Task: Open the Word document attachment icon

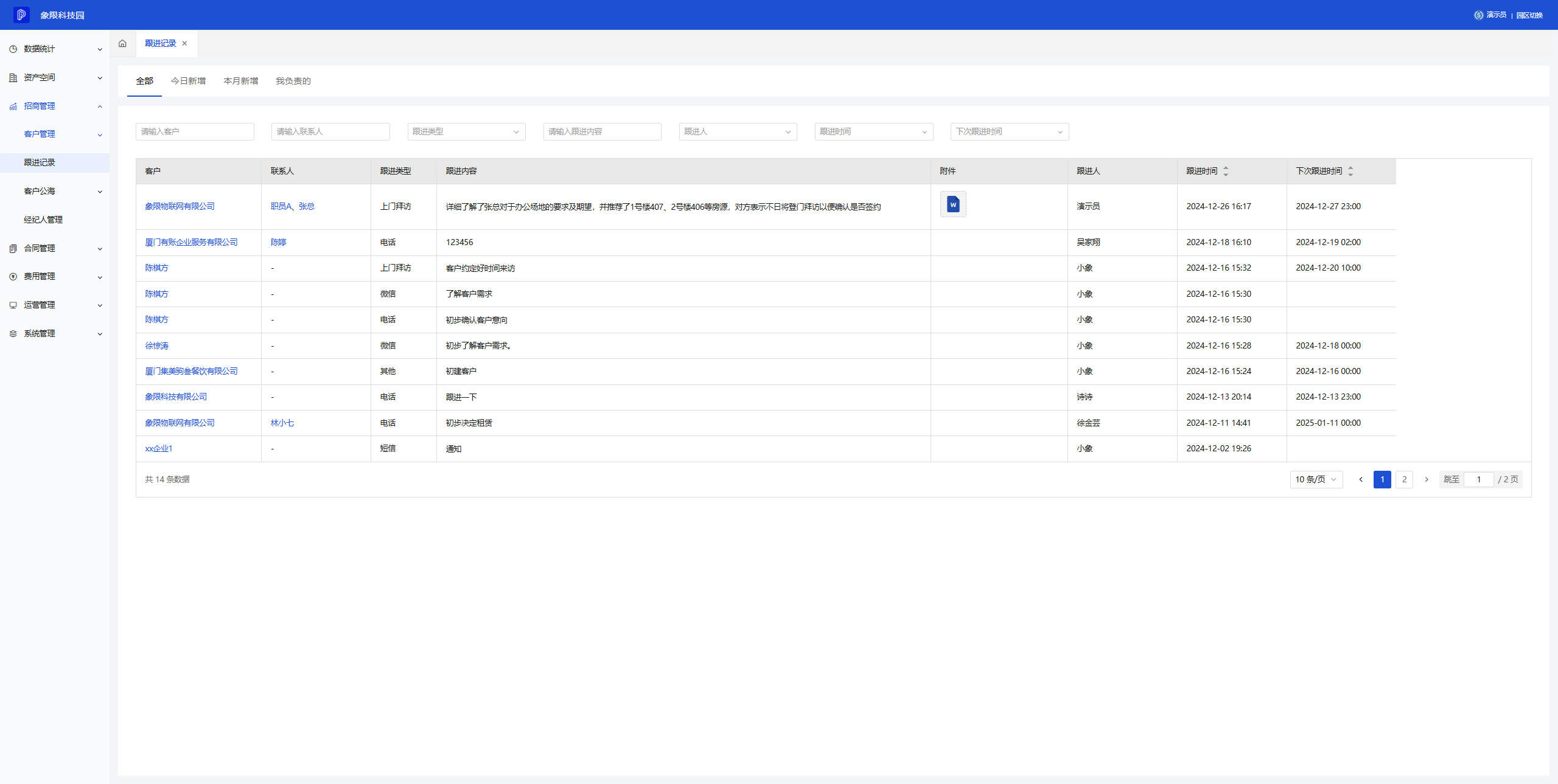Action: coord(952,205)
